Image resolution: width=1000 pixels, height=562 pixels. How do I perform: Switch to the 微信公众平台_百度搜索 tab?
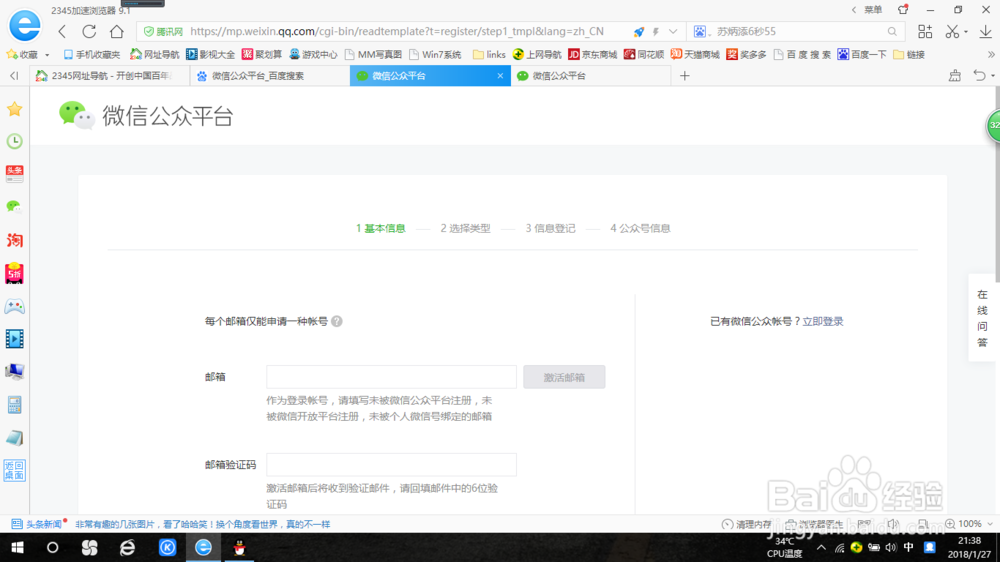pos(270,76)
